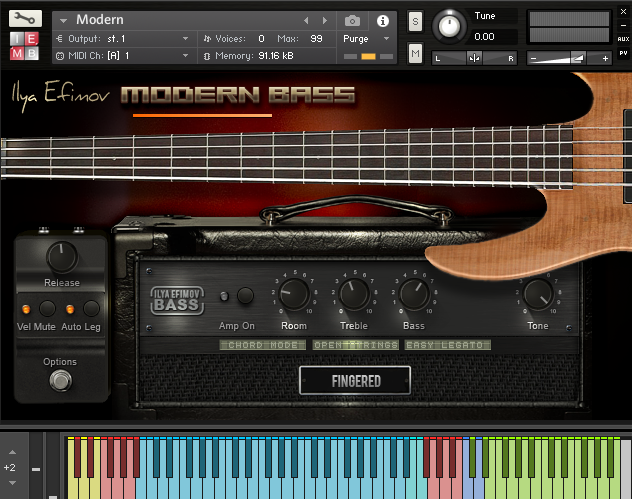
Task: Go to previous instrument with left arrow
Action: [x=306, y=20]
